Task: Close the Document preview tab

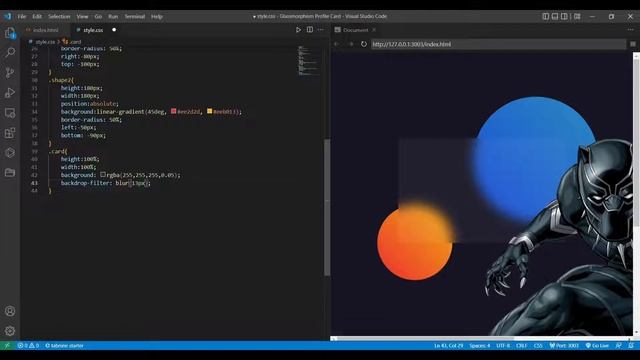Action: [374, 30]
